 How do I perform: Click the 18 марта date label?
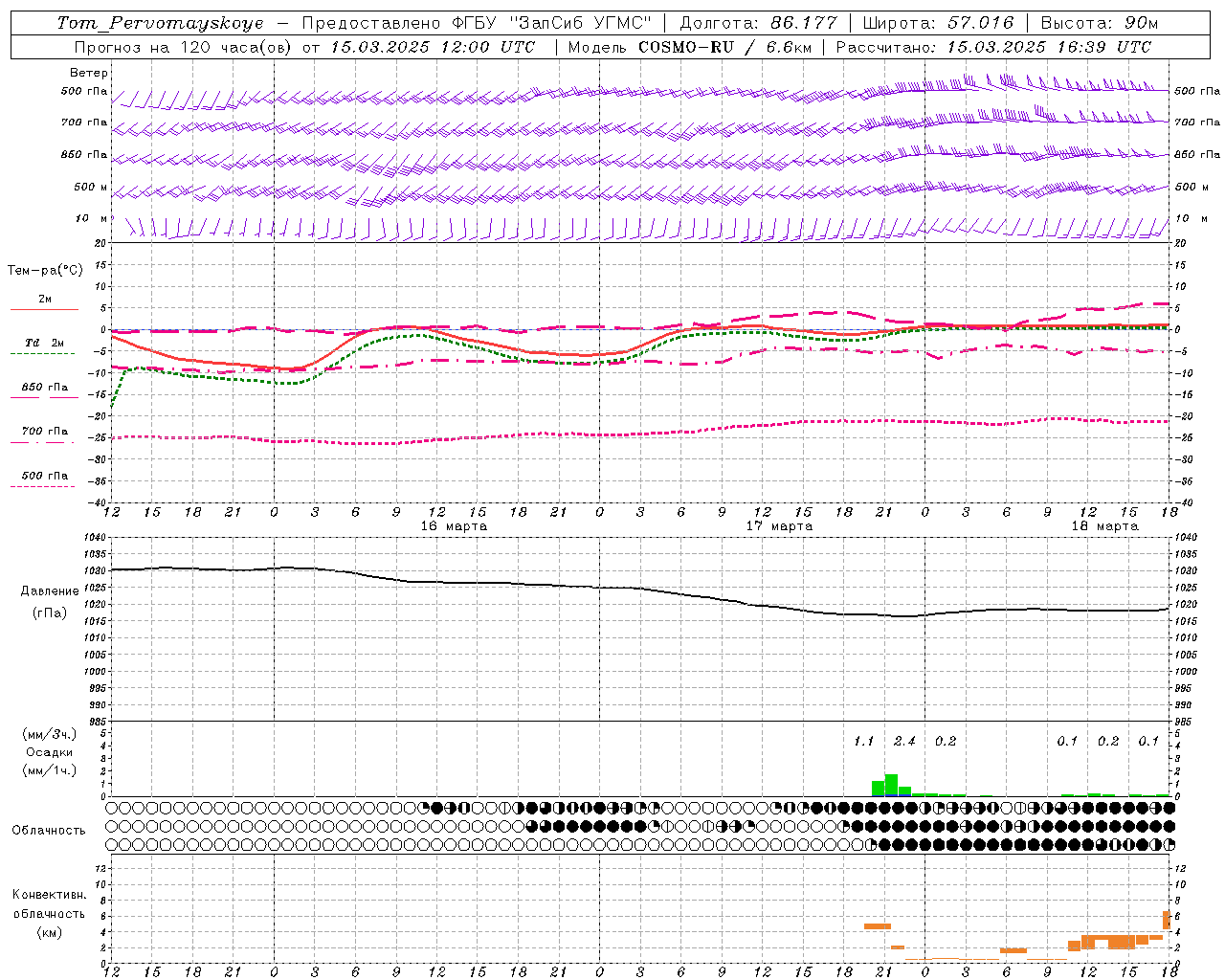tap(1104, 525)
